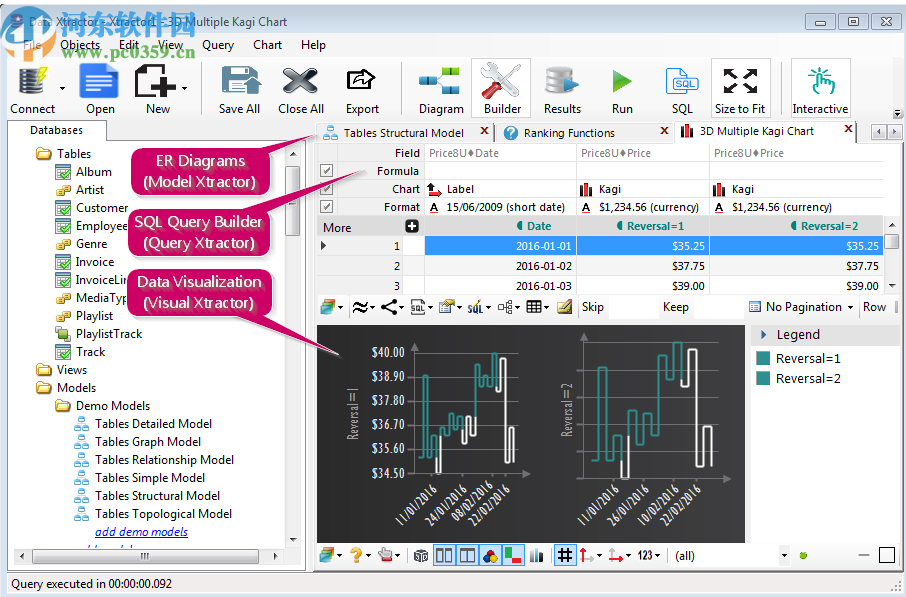Click the green apple status icon
This screenshot has width=906, height=597.
click(803, 555)
